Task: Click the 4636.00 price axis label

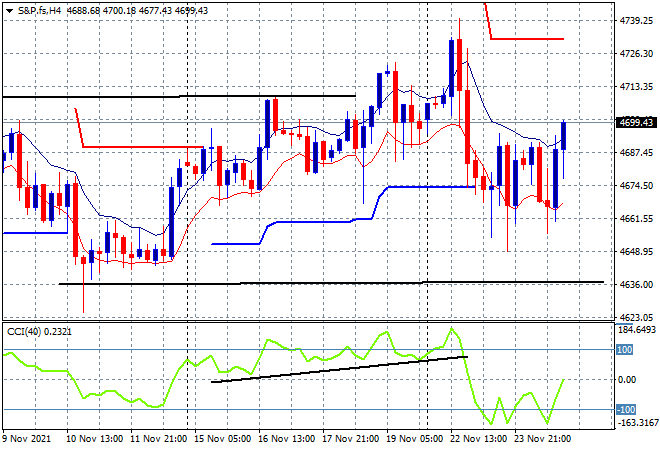Action: click(x=636, y=285)
